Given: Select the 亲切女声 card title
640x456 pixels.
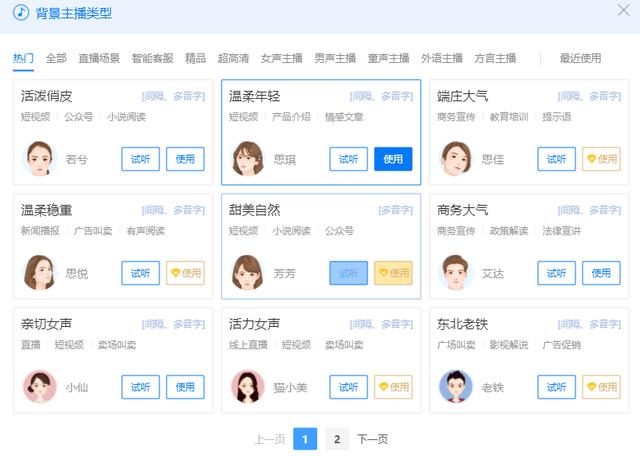Looking at the screenshot, I should coord(47,324).
